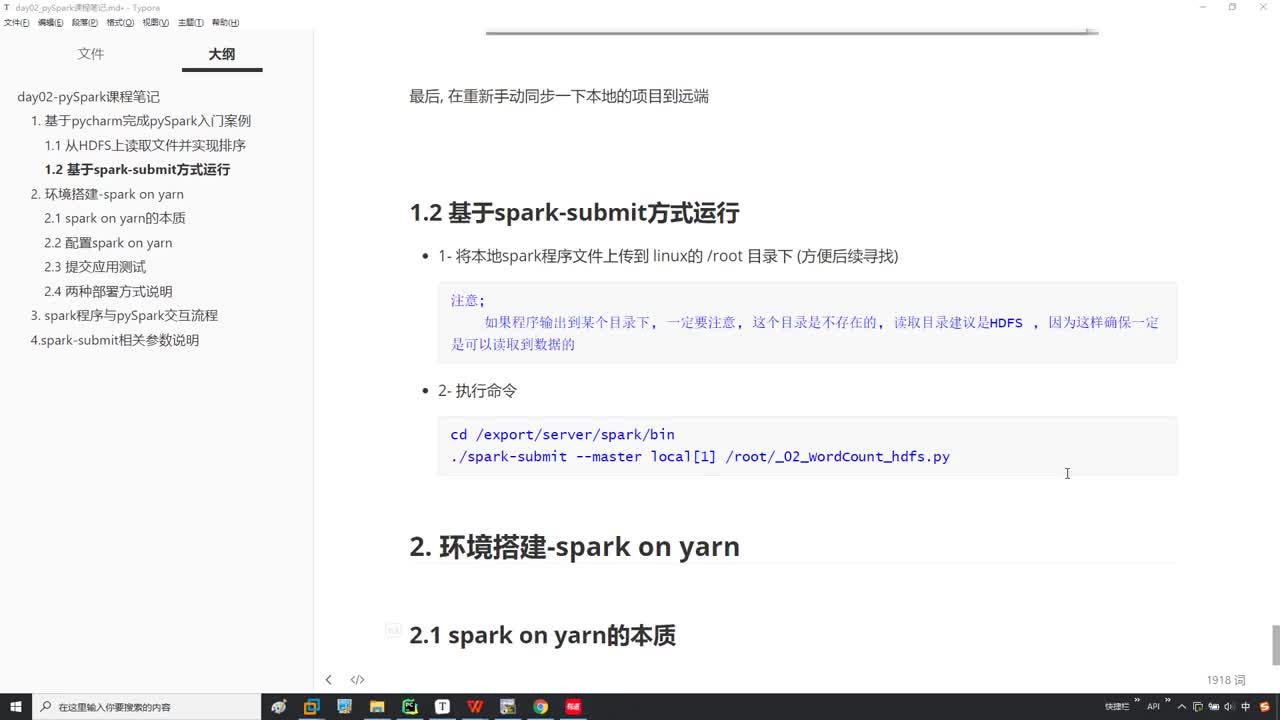
Task: Click the 注意; note block line
Action: click(x=468, y=300)
